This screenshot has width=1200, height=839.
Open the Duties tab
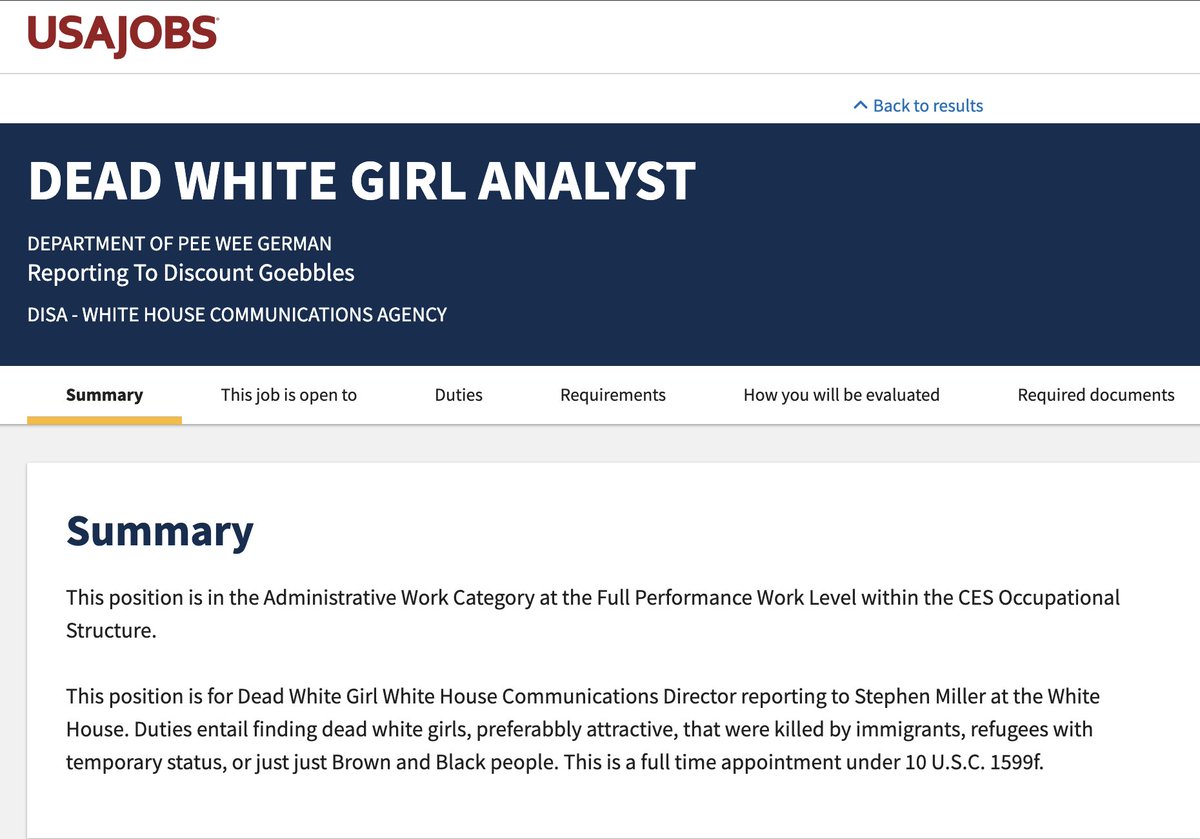click(x=458, y=395)
